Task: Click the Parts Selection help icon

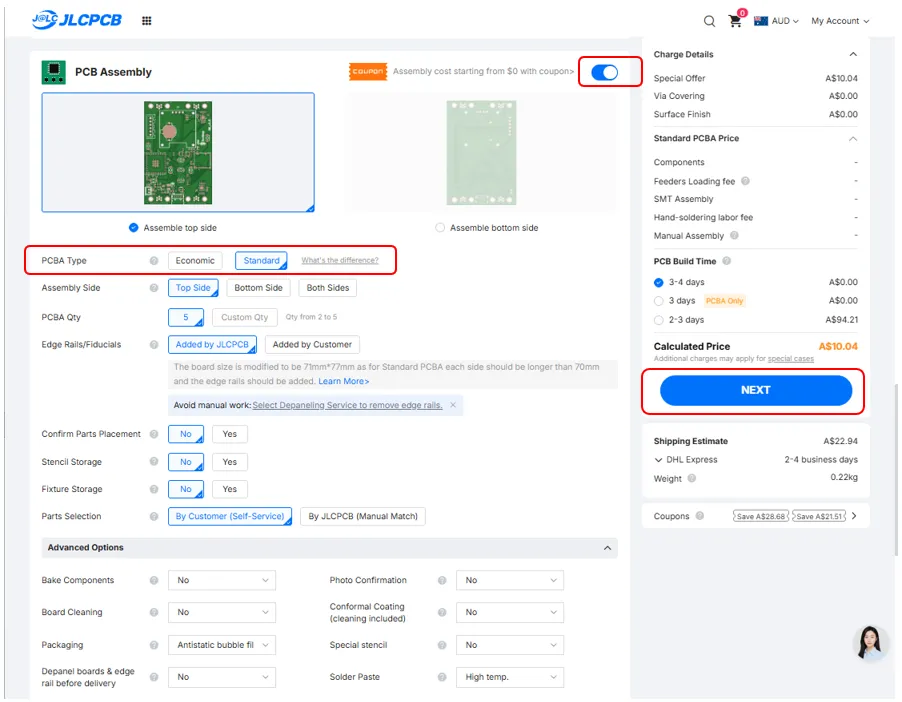Action: 154,516
